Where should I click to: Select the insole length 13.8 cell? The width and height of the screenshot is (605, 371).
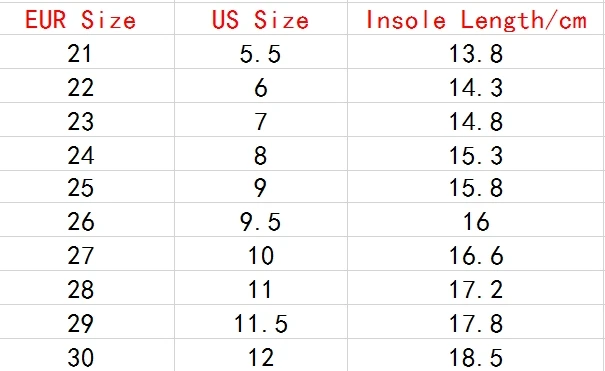pos(476,52)
